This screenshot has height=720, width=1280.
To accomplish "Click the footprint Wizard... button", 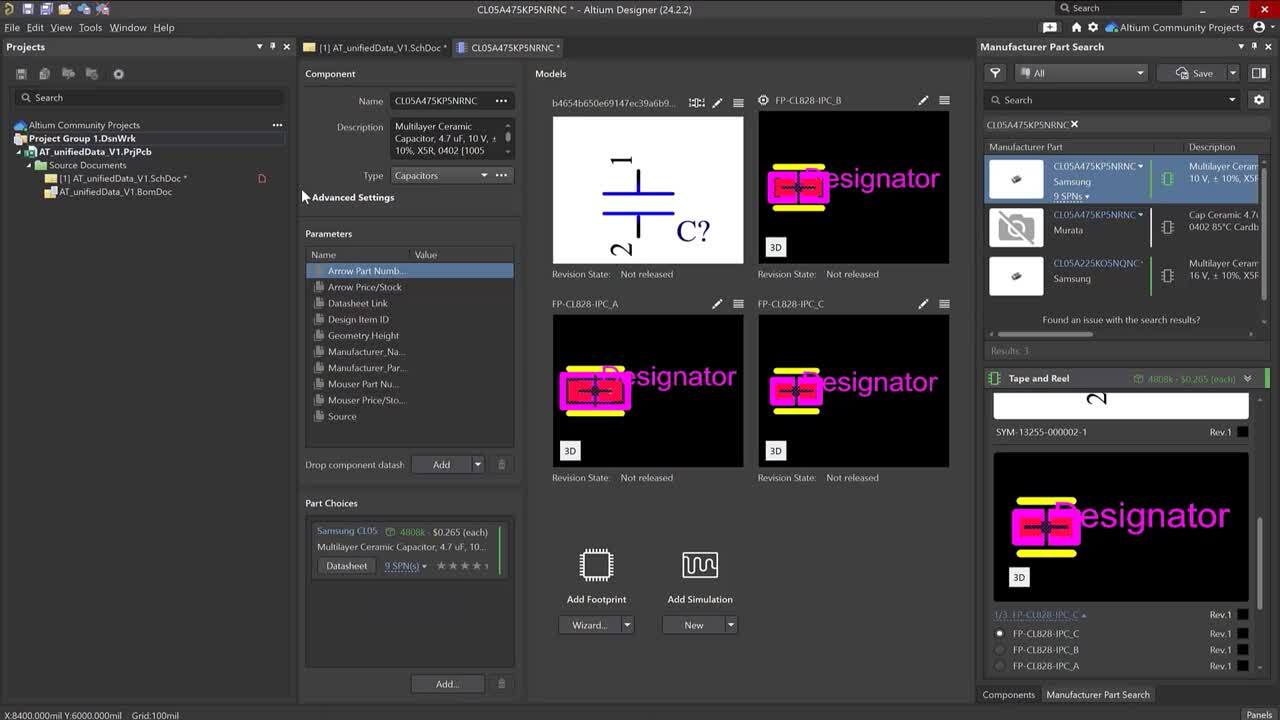I will pyautogui.click(x=589, y=626).
